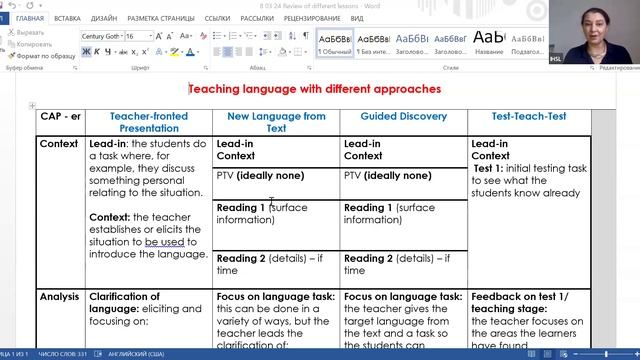This screenshot has height=360, width=640.
Task: Increase font size with grow font icon
Action: click(x=159, y=36)
